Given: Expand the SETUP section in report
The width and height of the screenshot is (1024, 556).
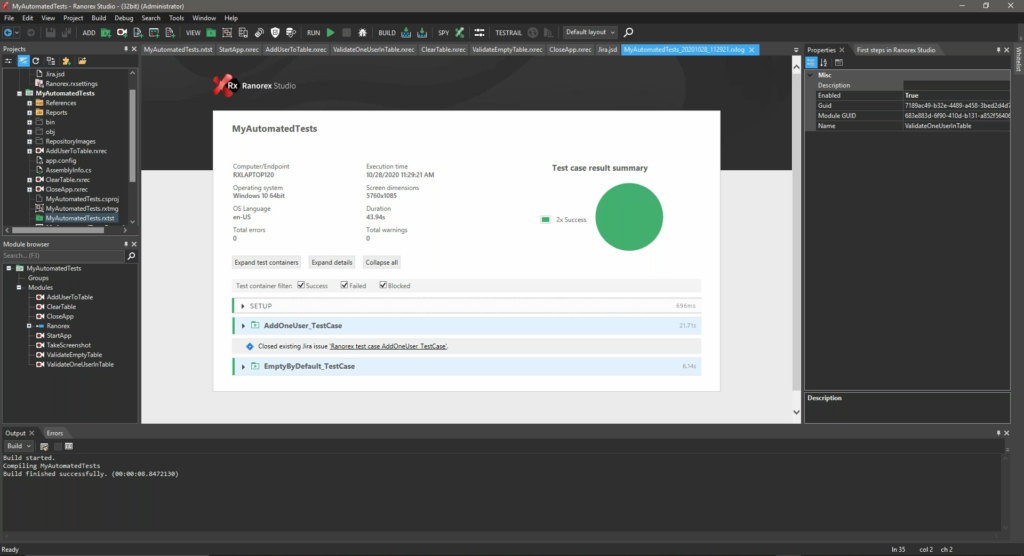Looking at the screenshot, I should coord(243,306).
